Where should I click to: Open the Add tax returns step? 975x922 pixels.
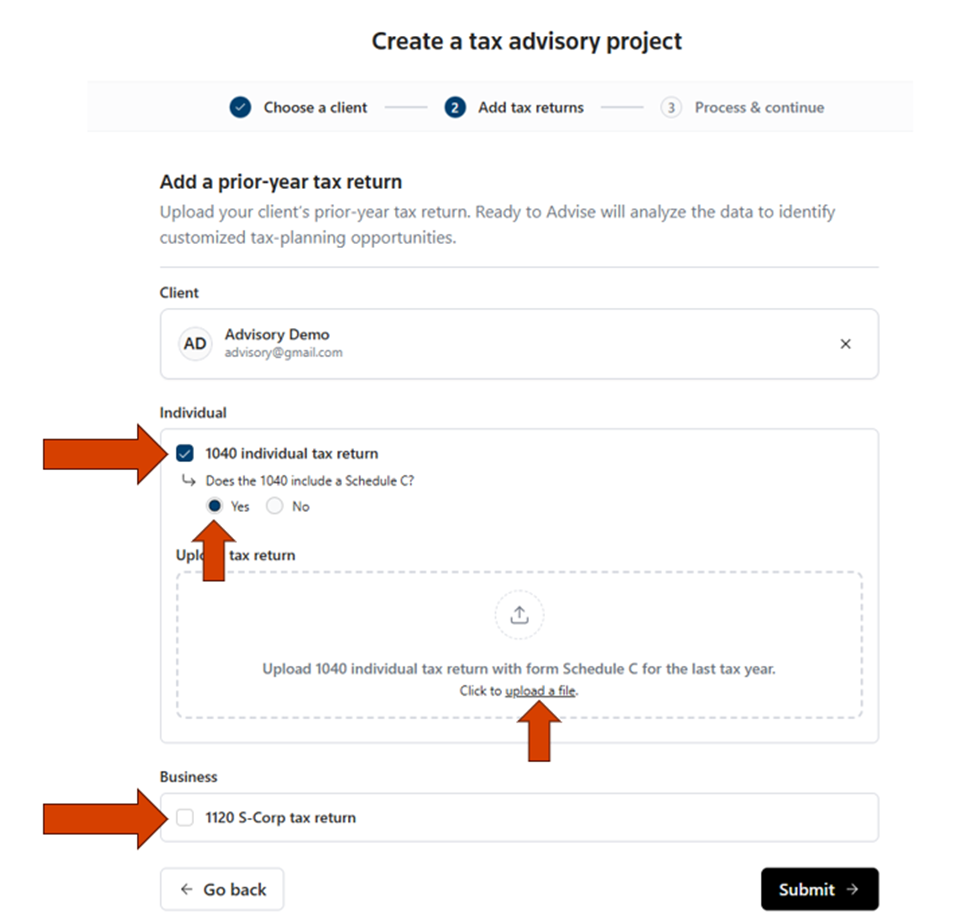pyautogui.click(x=530, y=108)
